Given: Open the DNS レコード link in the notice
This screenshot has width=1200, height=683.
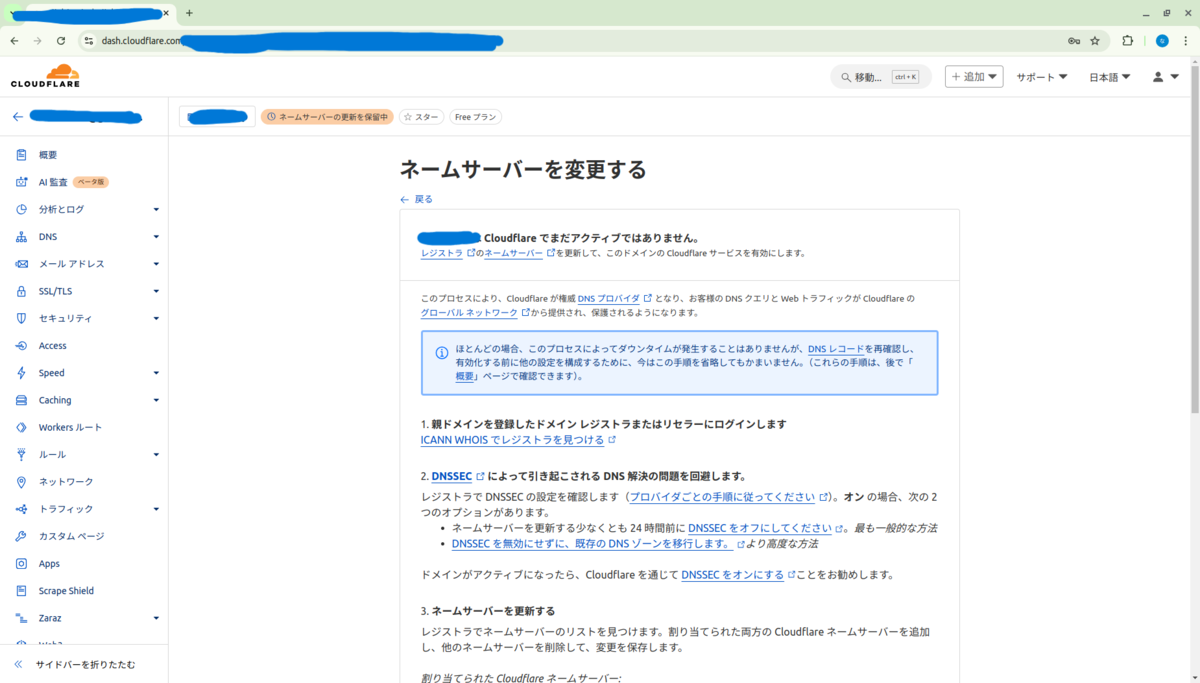Looking at the screenshot, I should (x=838, y=348).
